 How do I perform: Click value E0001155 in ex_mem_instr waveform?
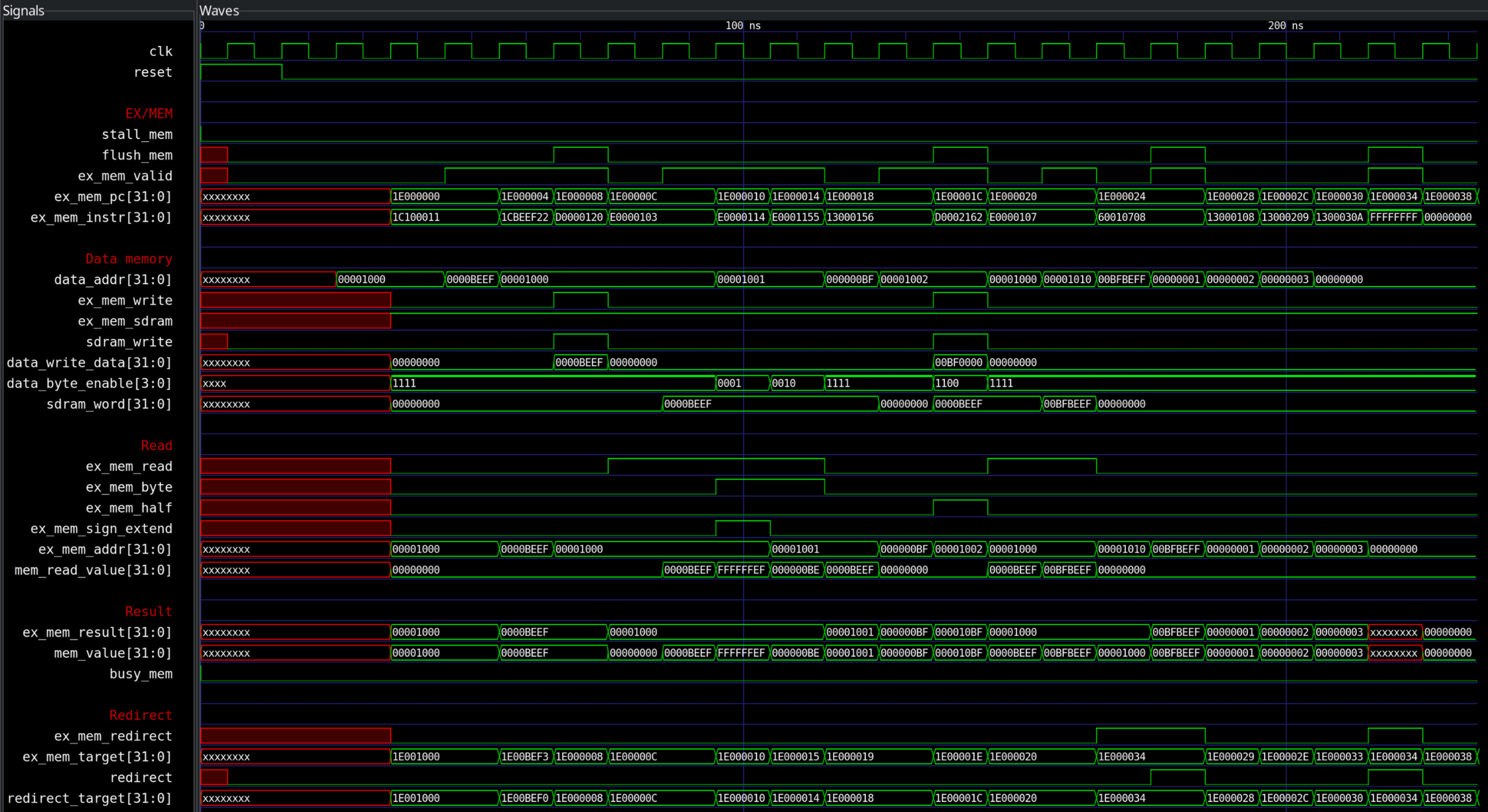coord(796,217)
